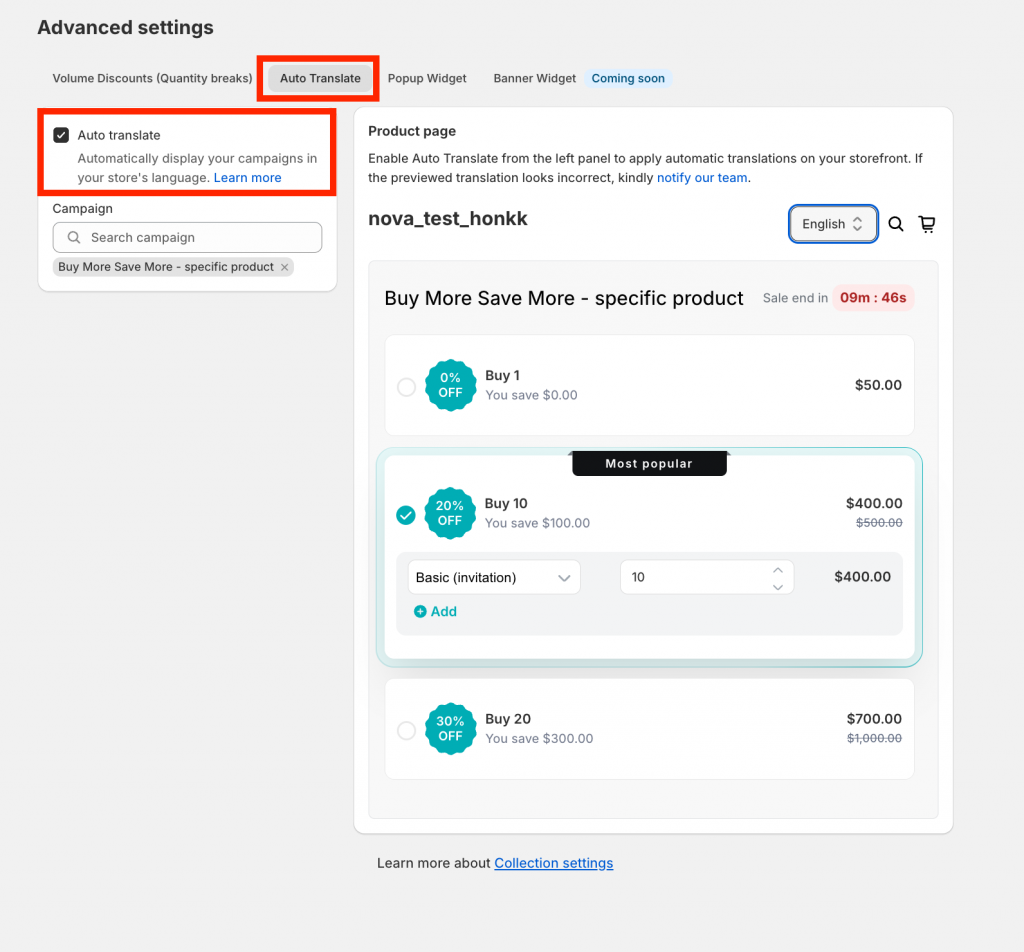
Task: Click the magnifier icon in campaign search field
Action: coord(73,237)
